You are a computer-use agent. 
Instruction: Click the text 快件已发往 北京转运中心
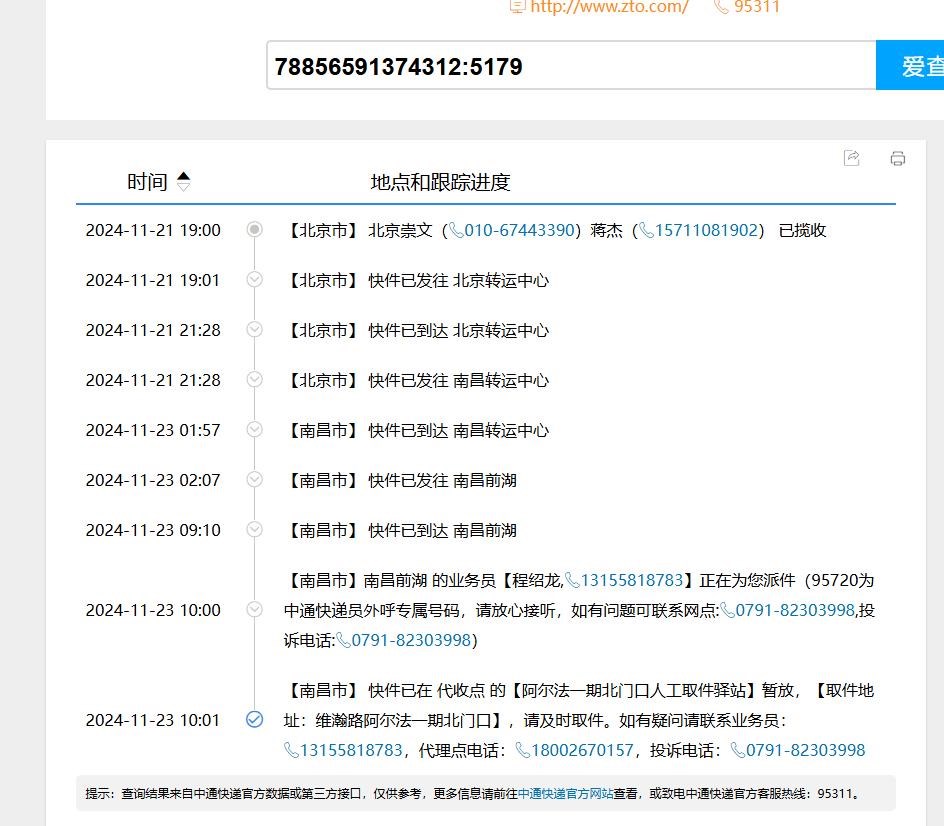tap(459, 281)
